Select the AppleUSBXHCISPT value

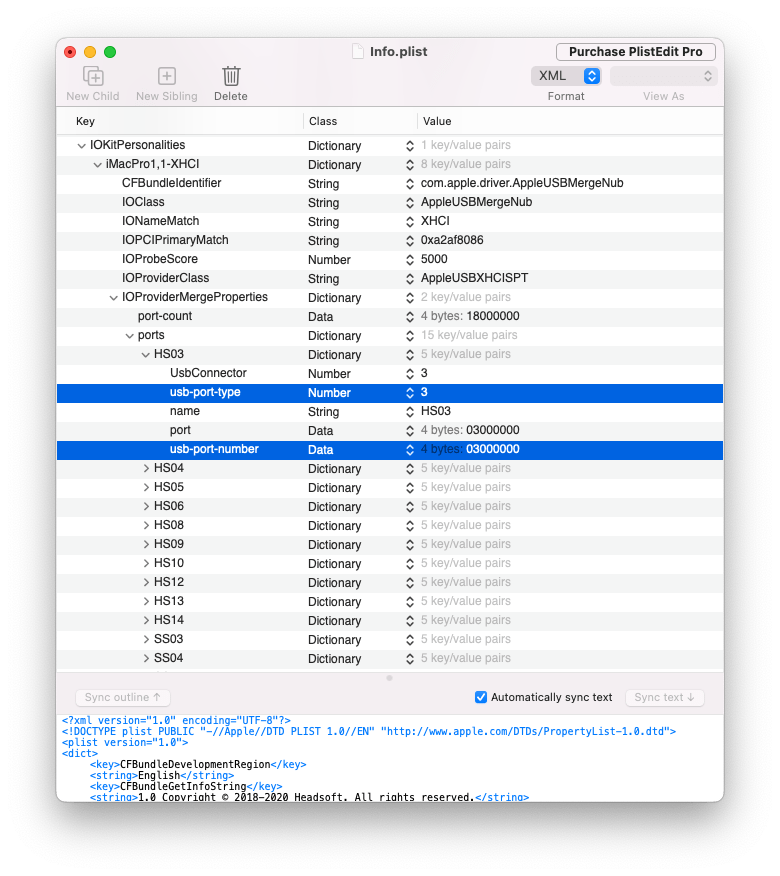pyautogui.click(x=474, y=278)
